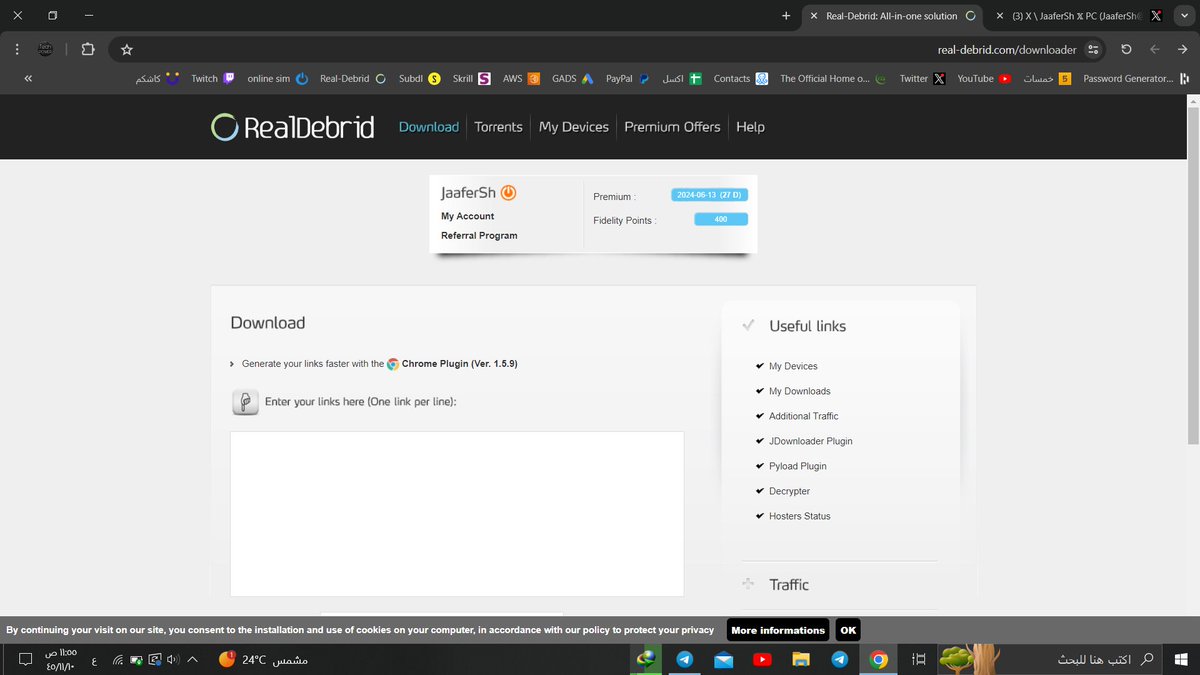
Task: Open the Decrypter link
Action: tap(790, 491)
